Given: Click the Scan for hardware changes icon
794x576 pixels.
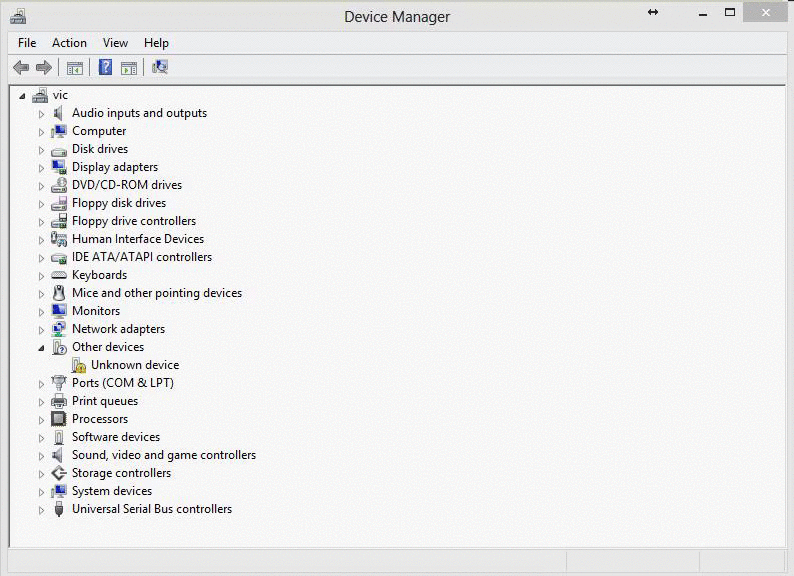Looking at the screenshot, I should [160, 67].
